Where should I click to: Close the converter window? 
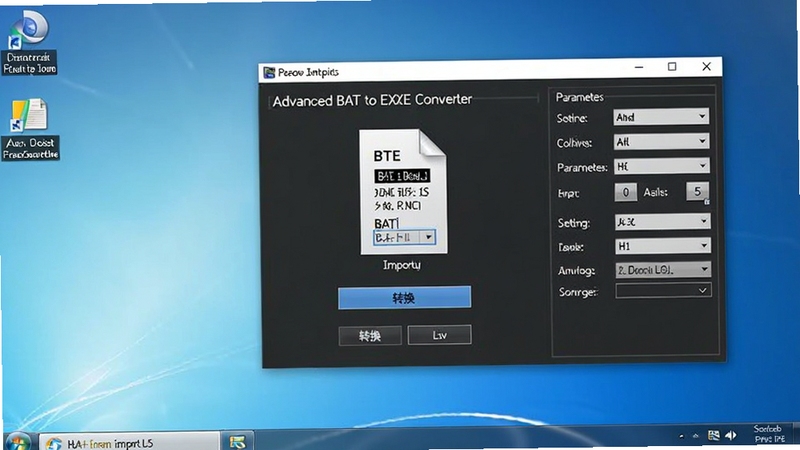pyautogui.click(x=706, y=66)
